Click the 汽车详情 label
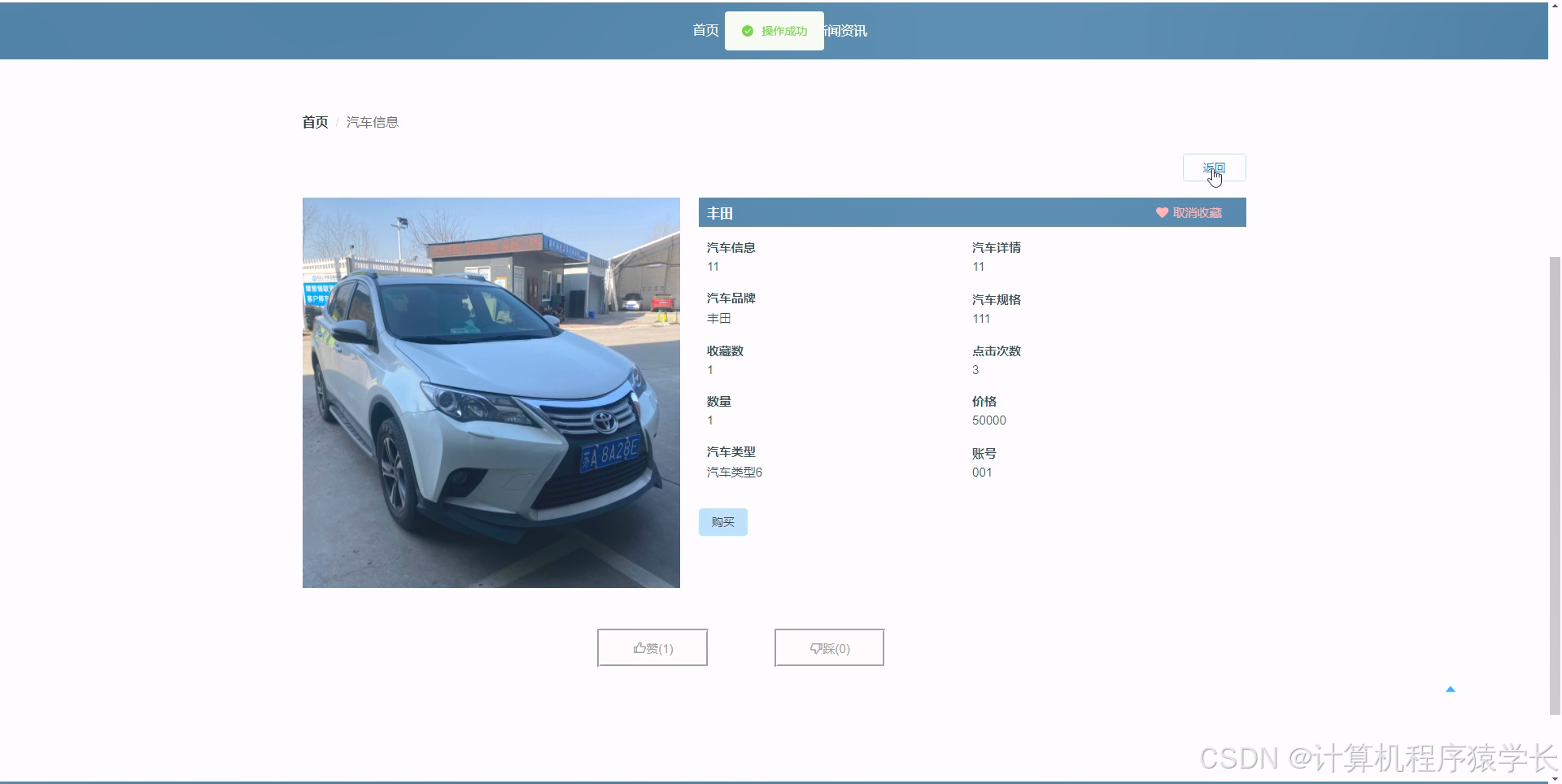This screenshot has width=1562, height=784. click(x=997, y=247)
